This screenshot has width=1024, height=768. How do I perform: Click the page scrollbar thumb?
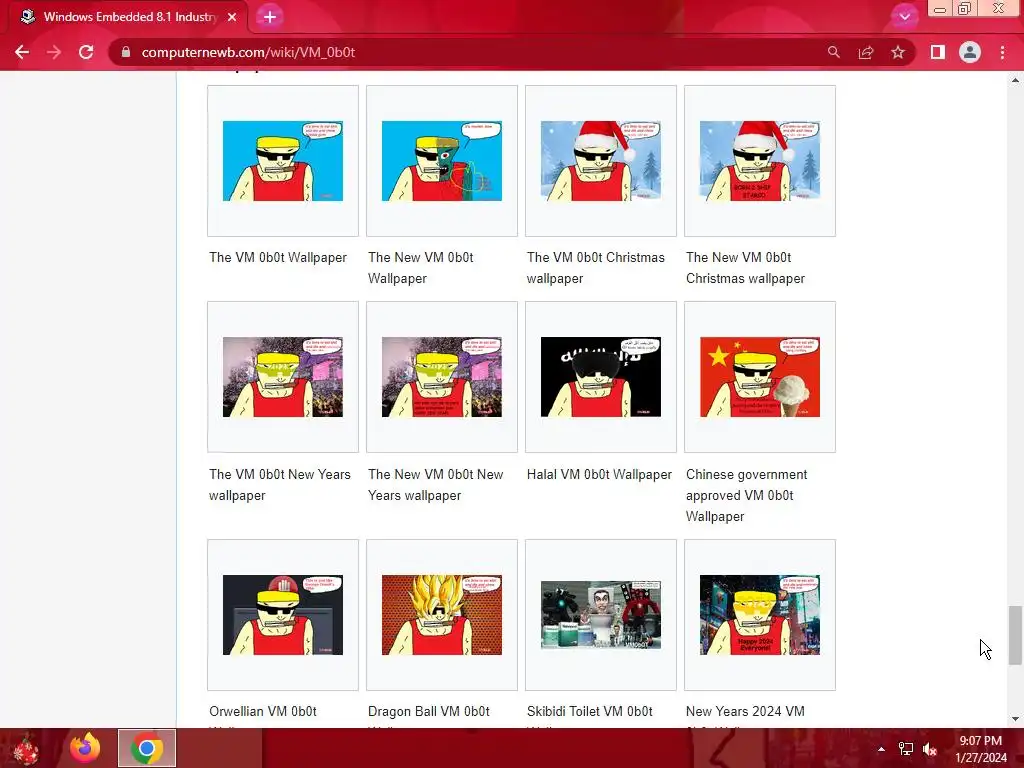point(1015,635)
